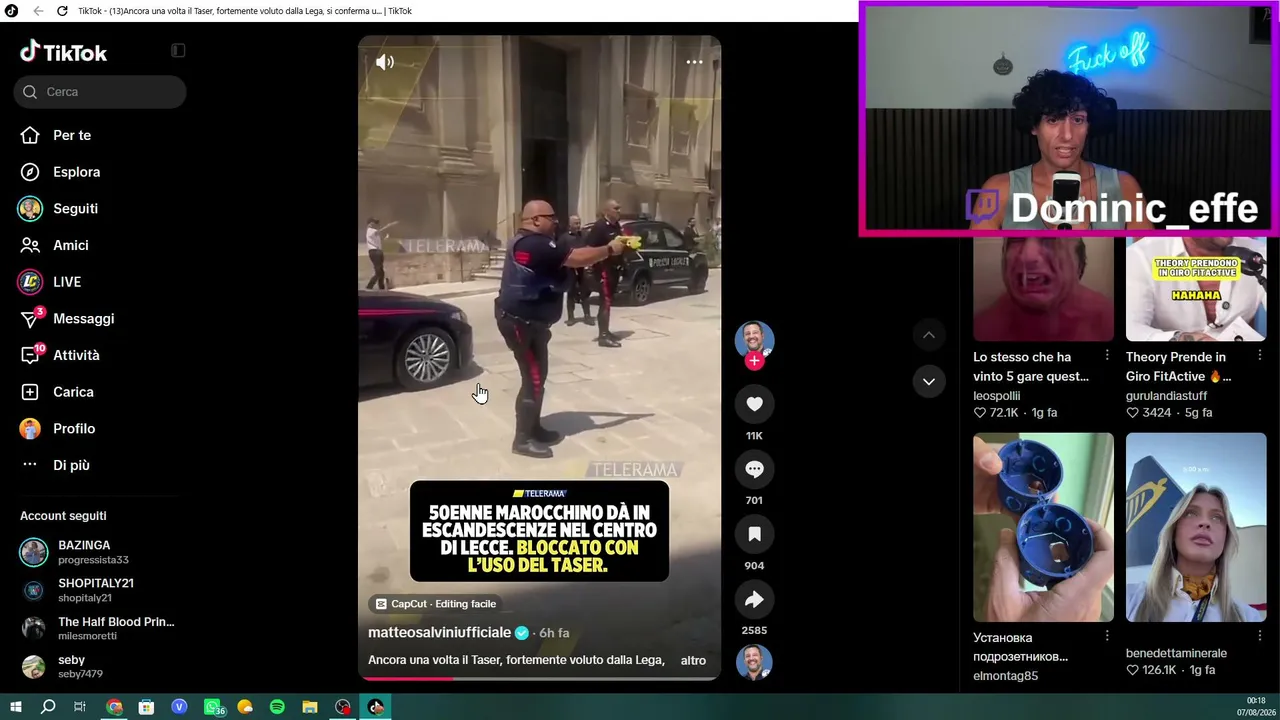Open OBS Studio from the taskbar
The height and width of the screenshot is (720, 1280).
[x=343, y=707]
